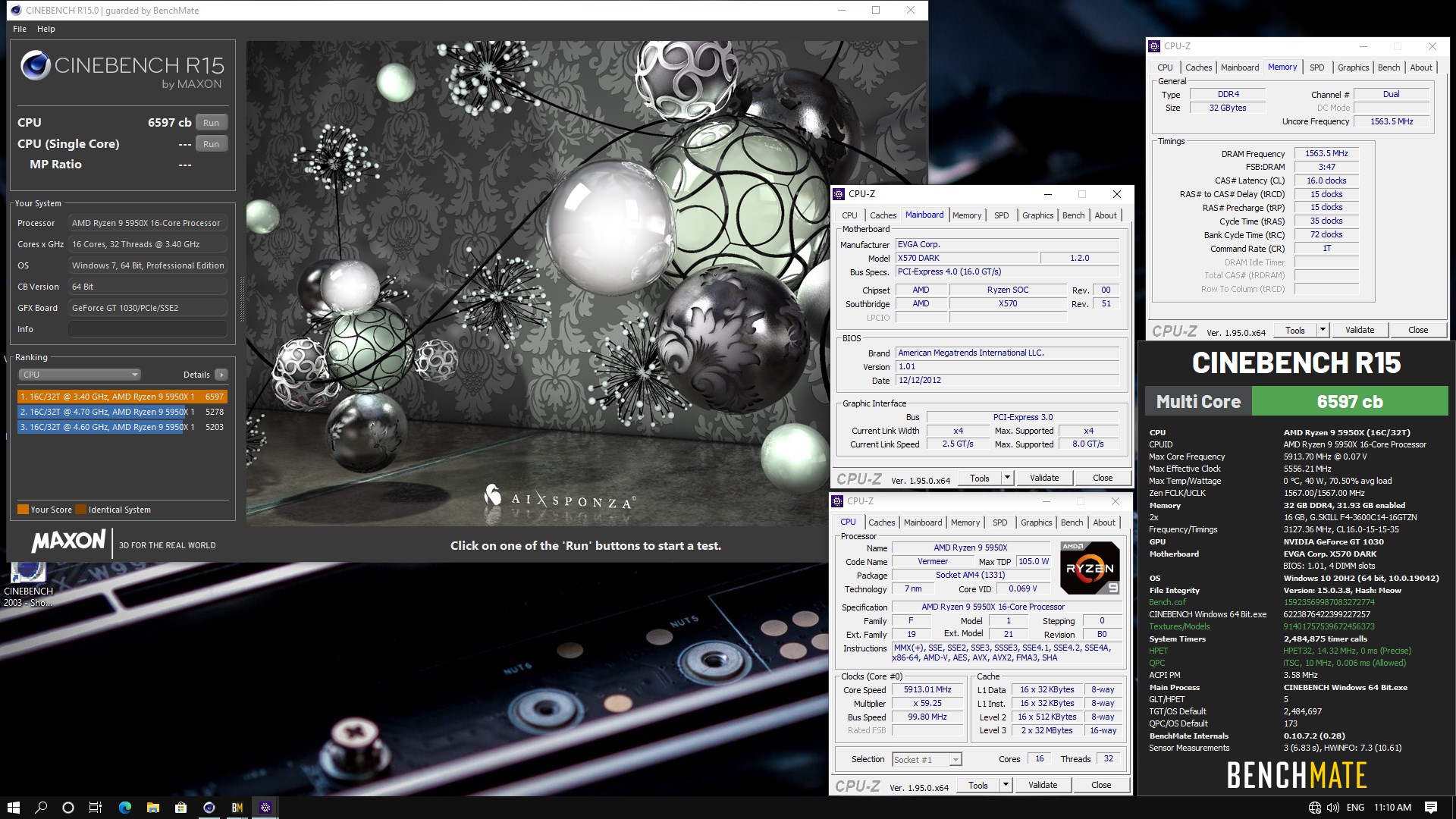Open the File menu in Cinebench
The image size is (1456, 819).
coord(20,29)
